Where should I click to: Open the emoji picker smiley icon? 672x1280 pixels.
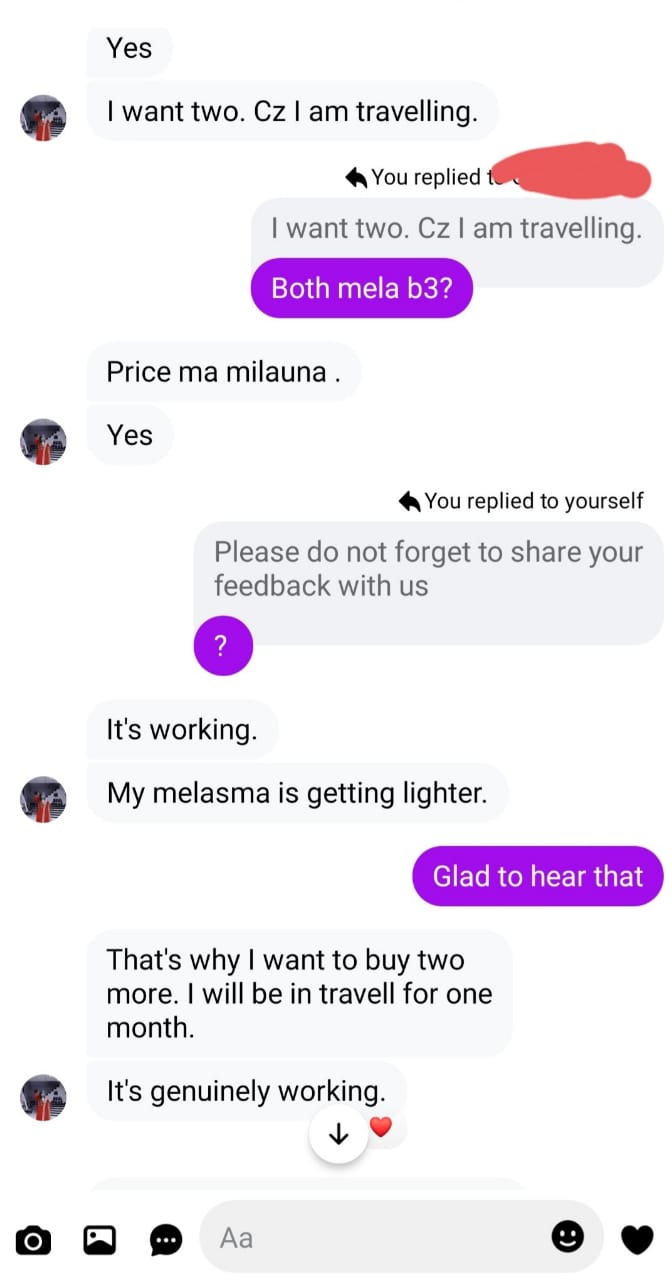tap(567, 1237)
